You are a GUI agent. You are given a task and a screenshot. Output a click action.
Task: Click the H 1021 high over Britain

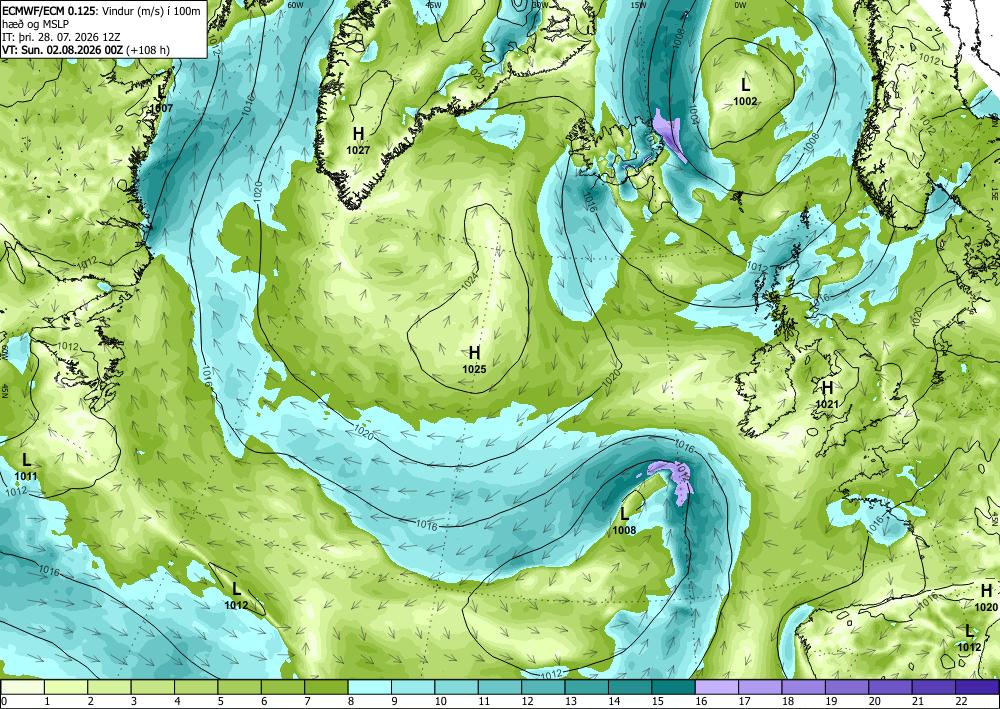[827, 395]
